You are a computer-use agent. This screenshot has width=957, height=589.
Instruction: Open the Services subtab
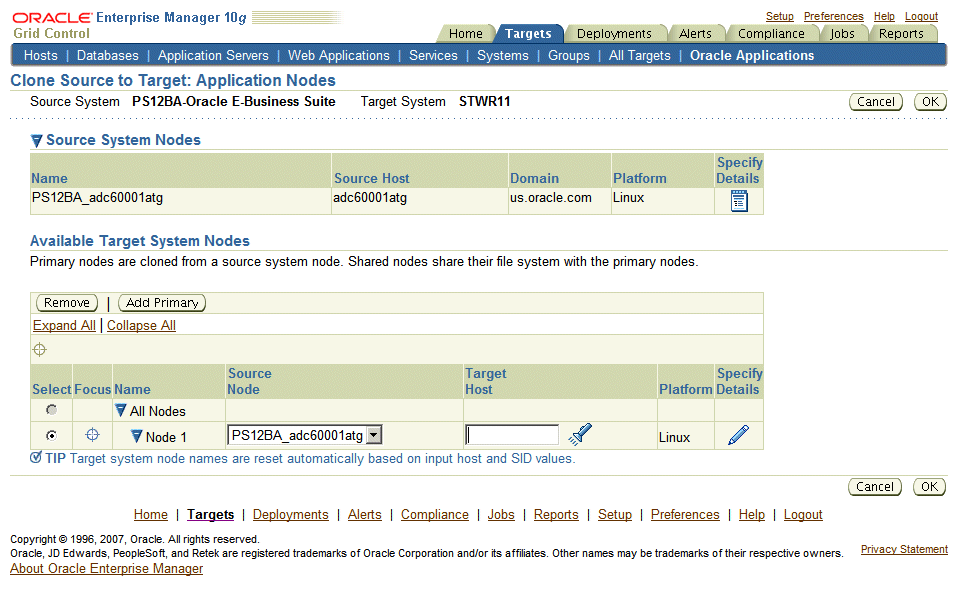(x=433, y=56)
